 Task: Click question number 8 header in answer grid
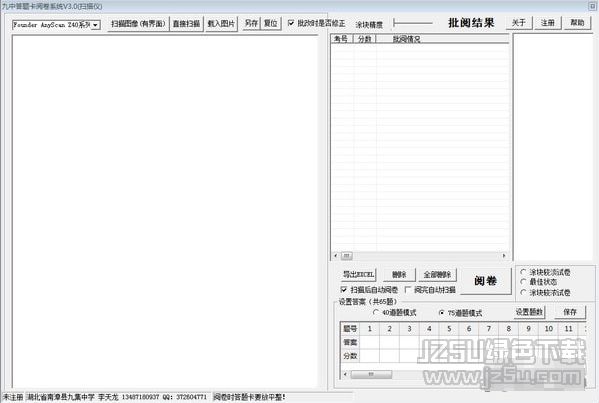click(x=509, y=329)
